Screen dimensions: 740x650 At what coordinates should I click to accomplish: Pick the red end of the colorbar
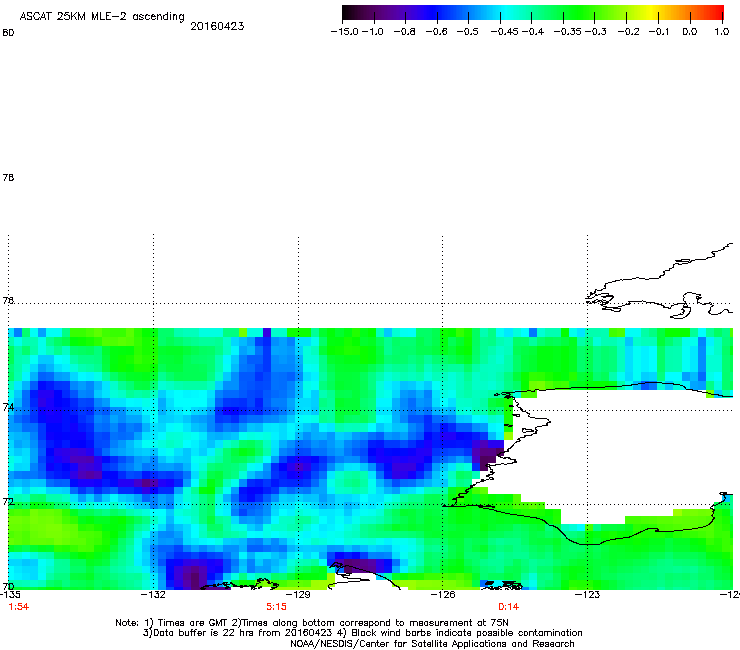pyautogui.click(x=715, y=13)
